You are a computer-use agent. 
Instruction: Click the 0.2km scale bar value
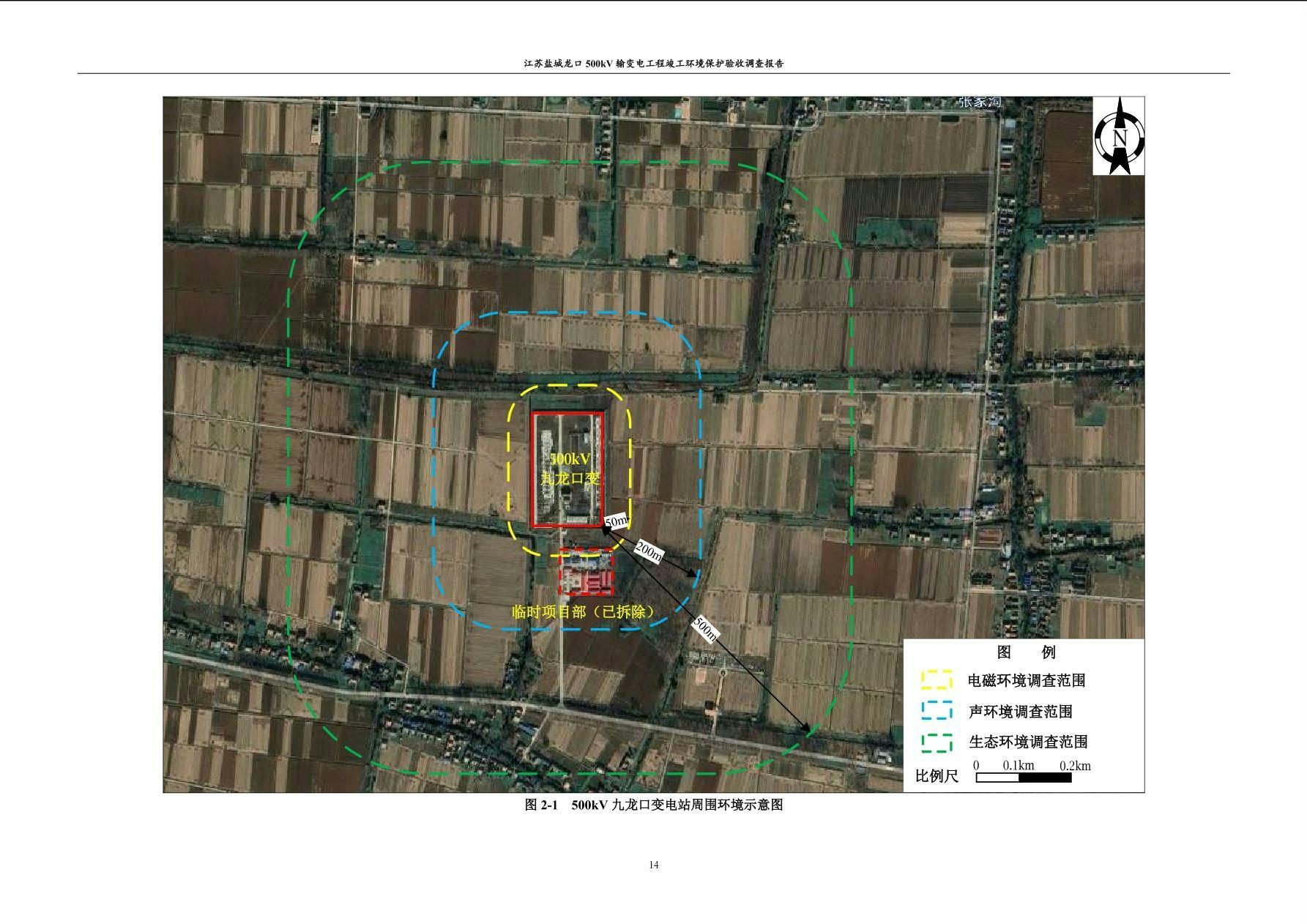click(1075, 766)
